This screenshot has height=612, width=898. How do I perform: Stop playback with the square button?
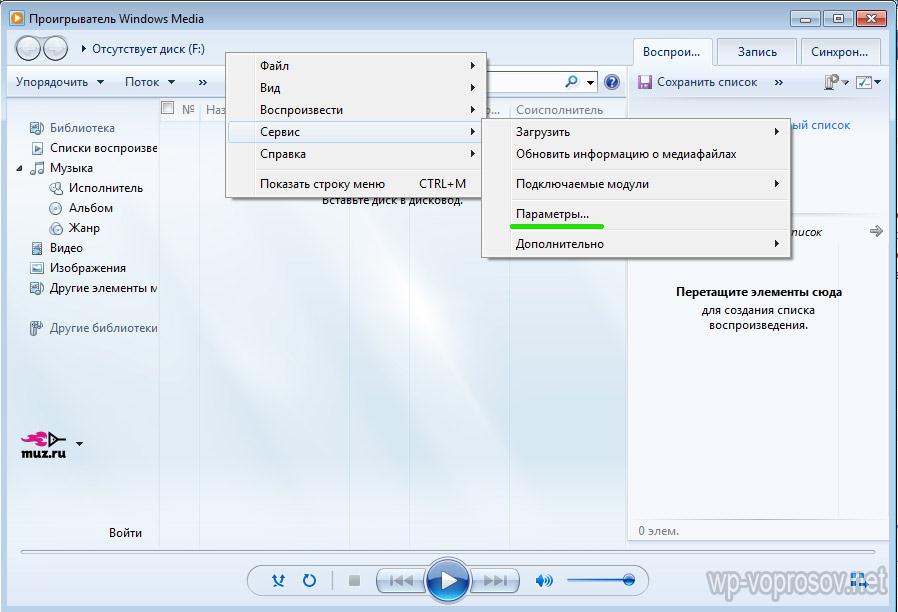click(355, 581)
